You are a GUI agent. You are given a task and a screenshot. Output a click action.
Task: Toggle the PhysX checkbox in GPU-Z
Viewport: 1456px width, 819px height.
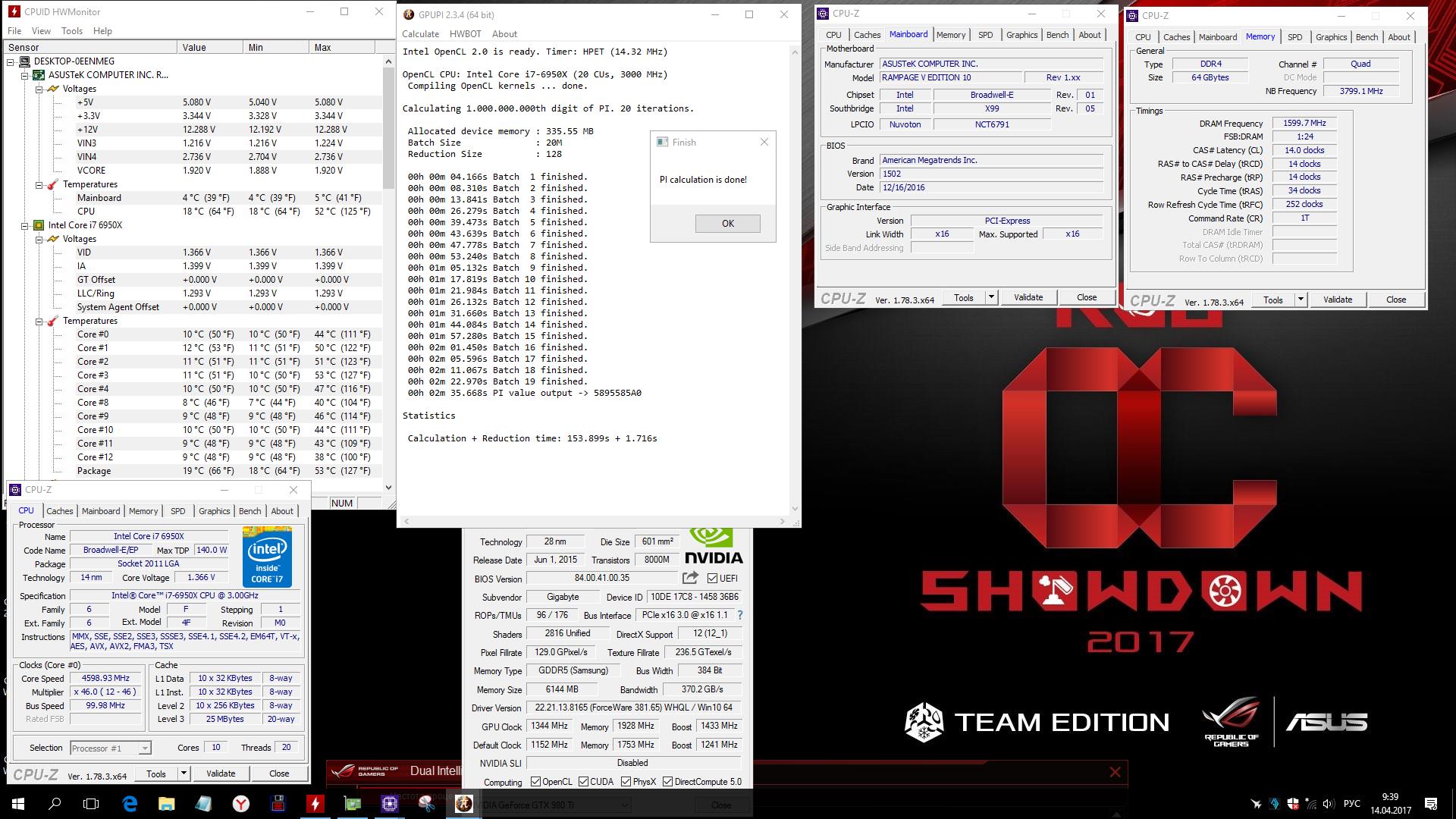[x=626, y=781]
